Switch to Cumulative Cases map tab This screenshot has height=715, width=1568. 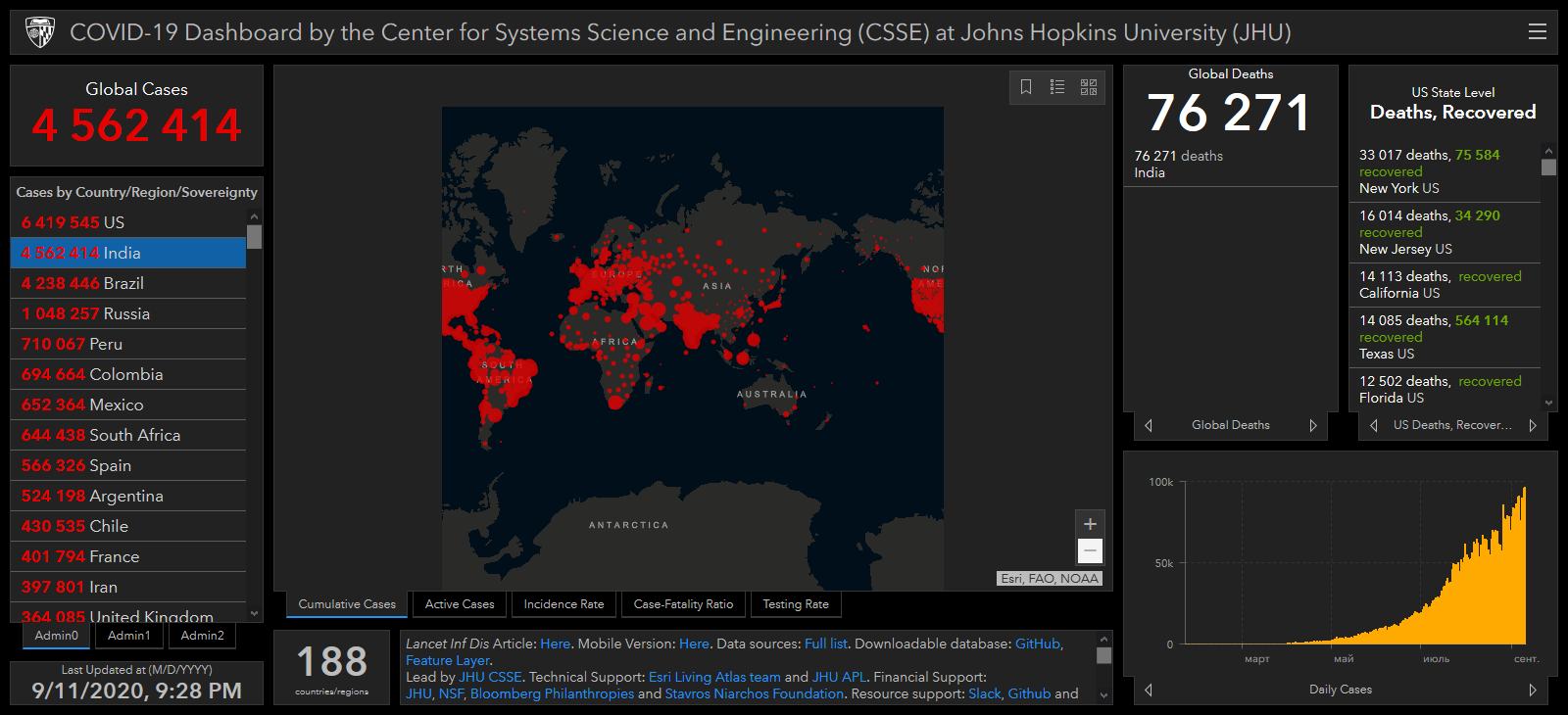[x=347, y=604]
